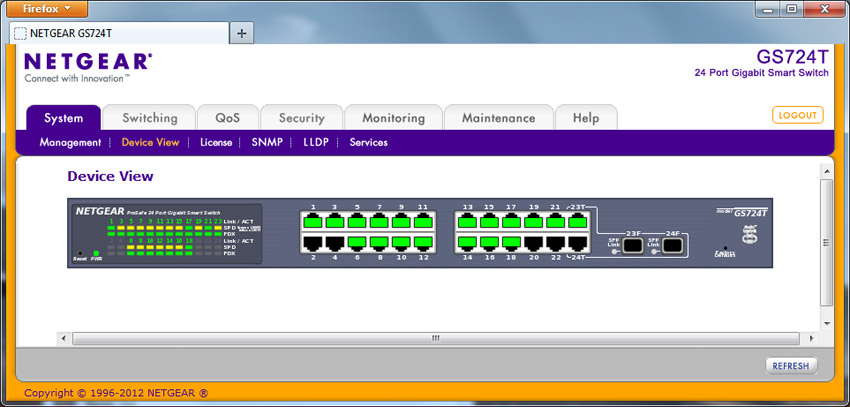Select the 23F SFP fiber slot

(x=633, y=246)
